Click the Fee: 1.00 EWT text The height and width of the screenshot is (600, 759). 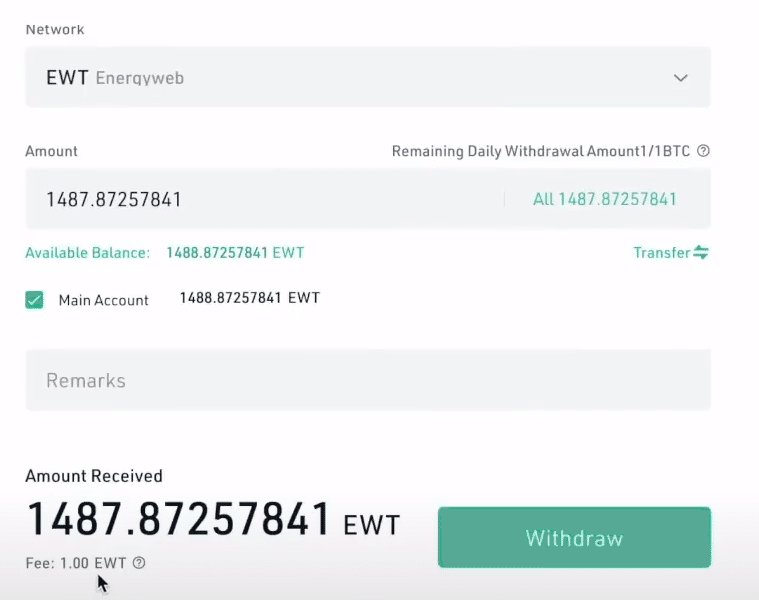pos(76,563)
